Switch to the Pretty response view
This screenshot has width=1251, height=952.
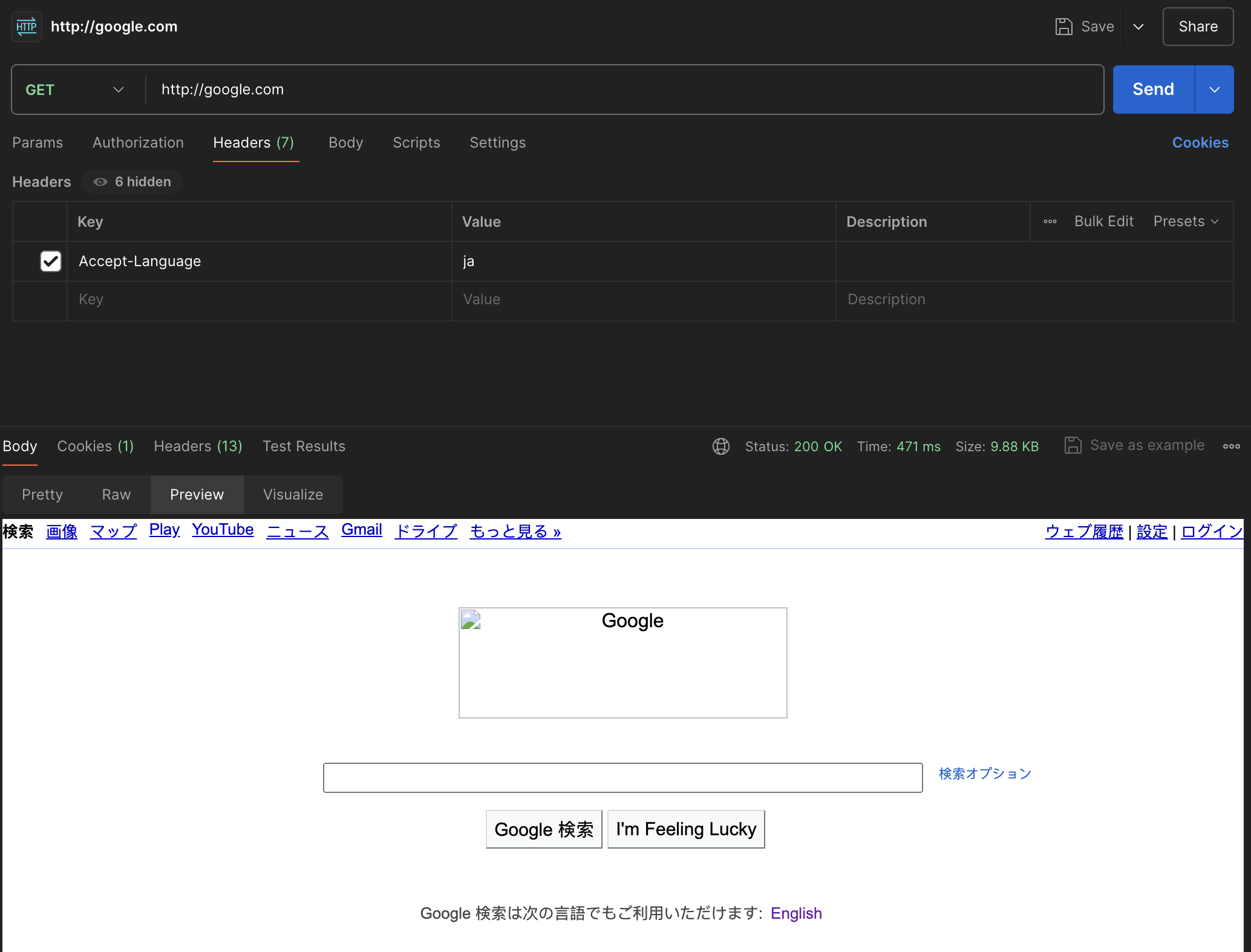[x=42, y=495]
